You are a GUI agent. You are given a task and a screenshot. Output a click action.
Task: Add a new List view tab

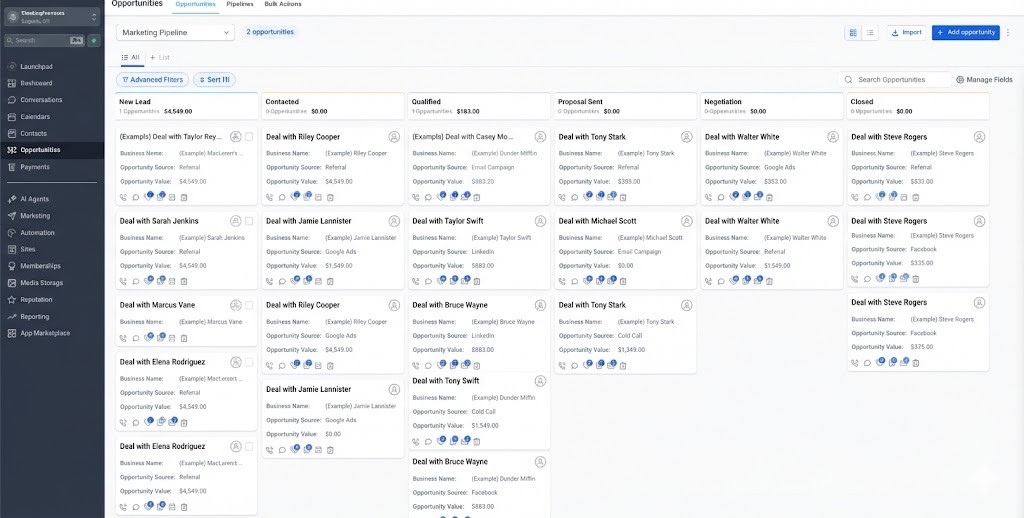click(x=160, y=57)
